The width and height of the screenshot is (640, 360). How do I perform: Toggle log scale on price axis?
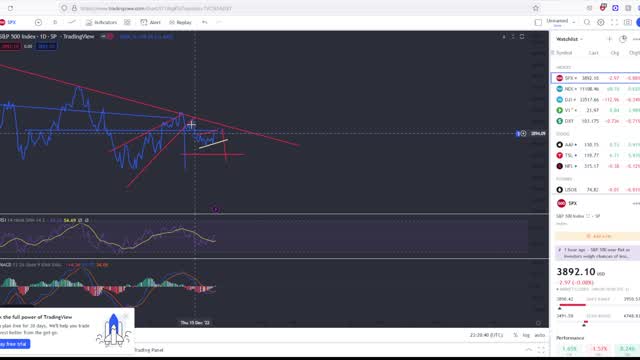pyautogui.click(x=526, y=335)
